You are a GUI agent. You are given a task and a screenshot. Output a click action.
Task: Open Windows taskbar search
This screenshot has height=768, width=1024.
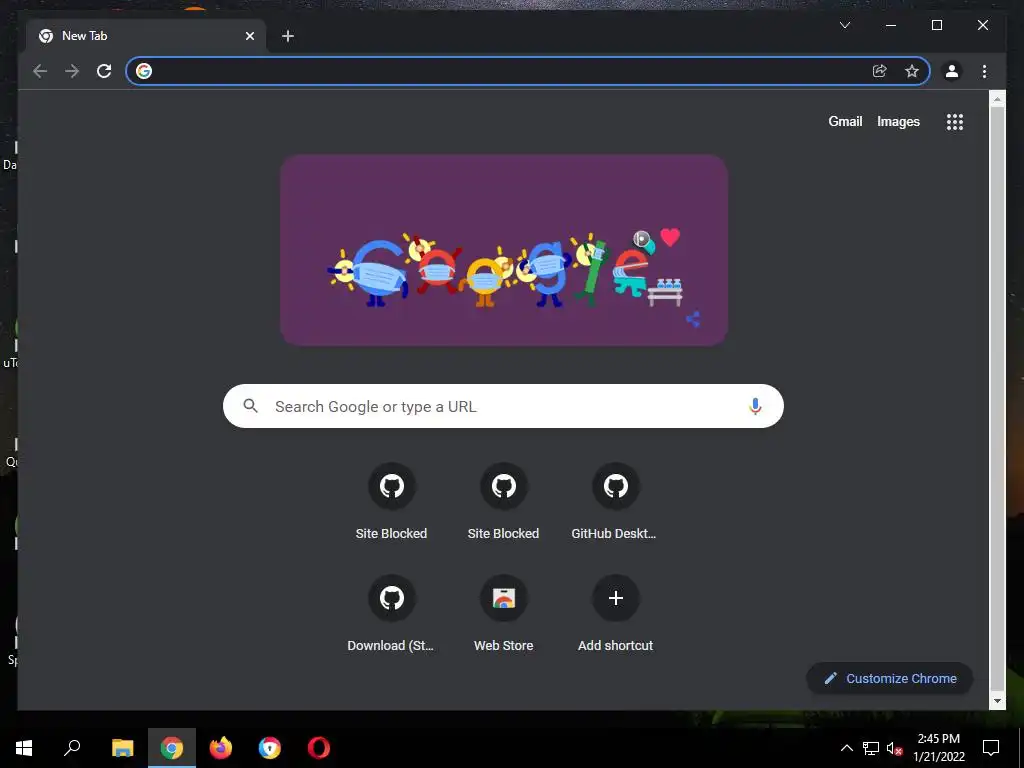pos(72,748)
